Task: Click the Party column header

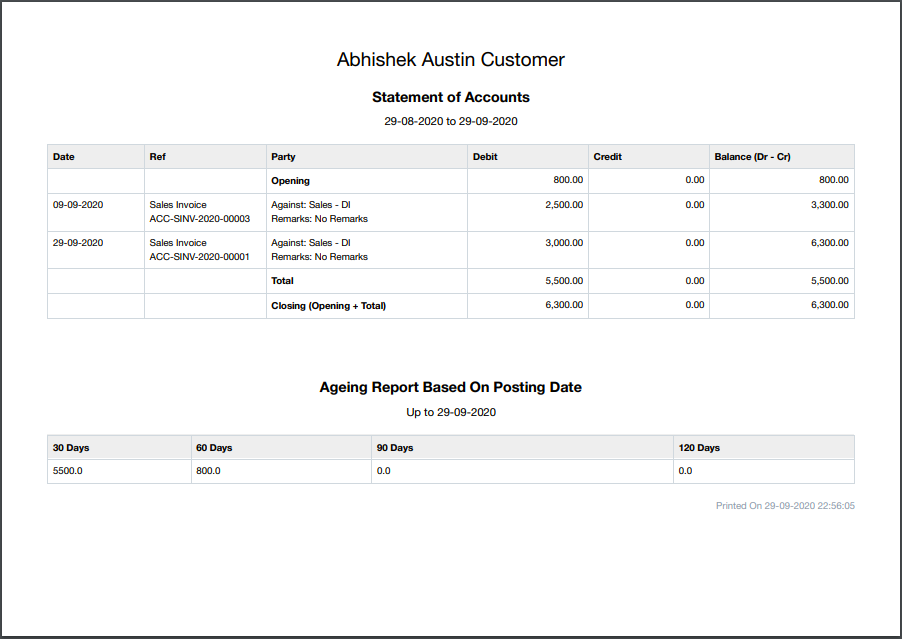Action: (x=283, y=157)
